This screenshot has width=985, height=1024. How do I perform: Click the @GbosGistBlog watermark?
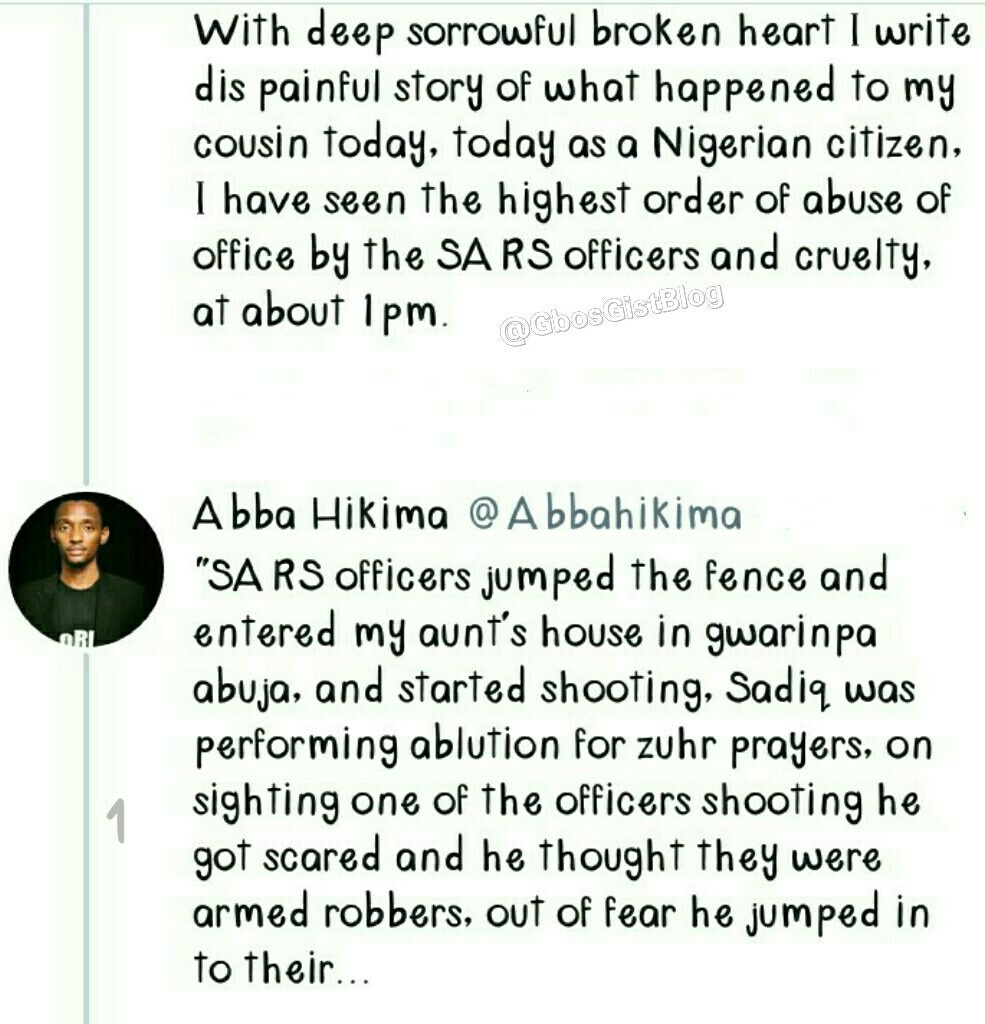coord(611,315)
